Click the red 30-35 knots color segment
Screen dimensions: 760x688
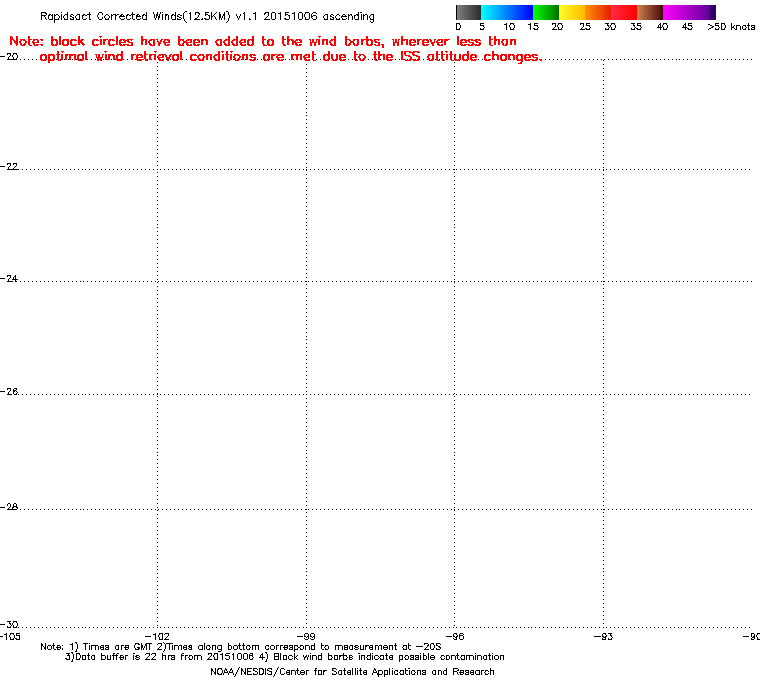[x=624, y=12]
